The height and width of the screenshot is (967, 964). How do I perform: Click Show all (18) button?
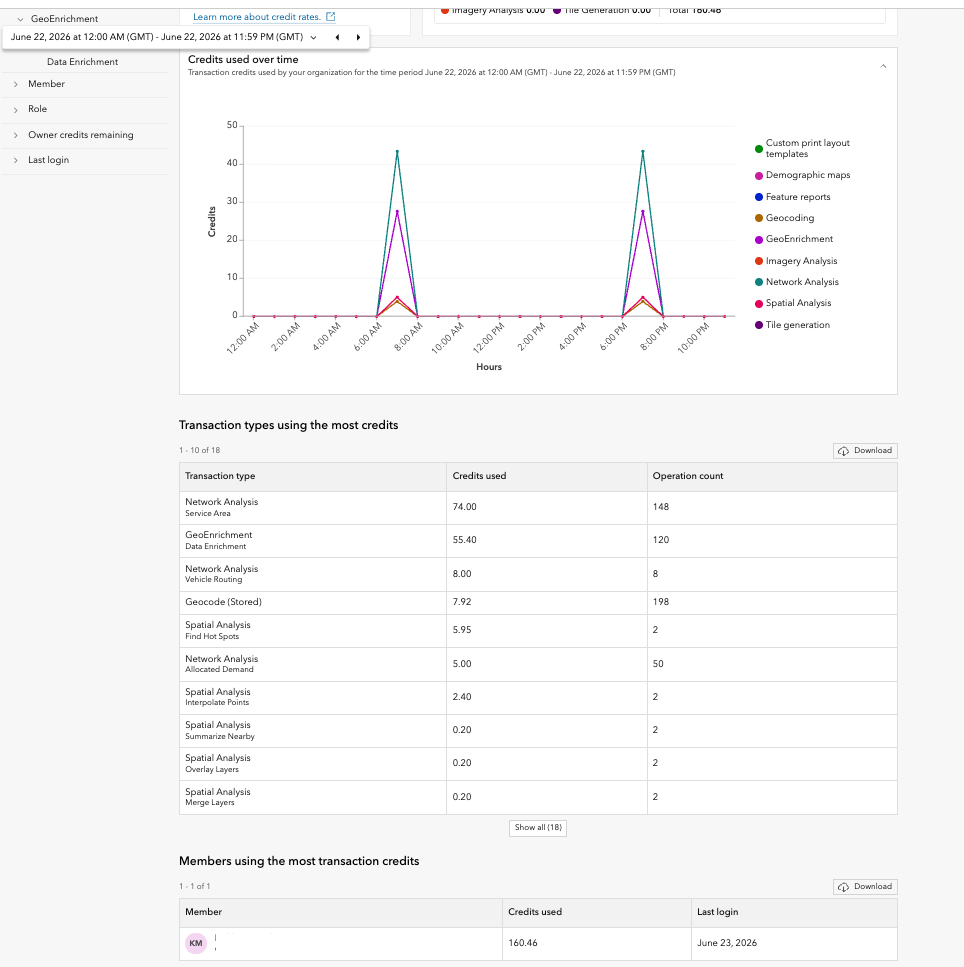click(x=538, y=828)
